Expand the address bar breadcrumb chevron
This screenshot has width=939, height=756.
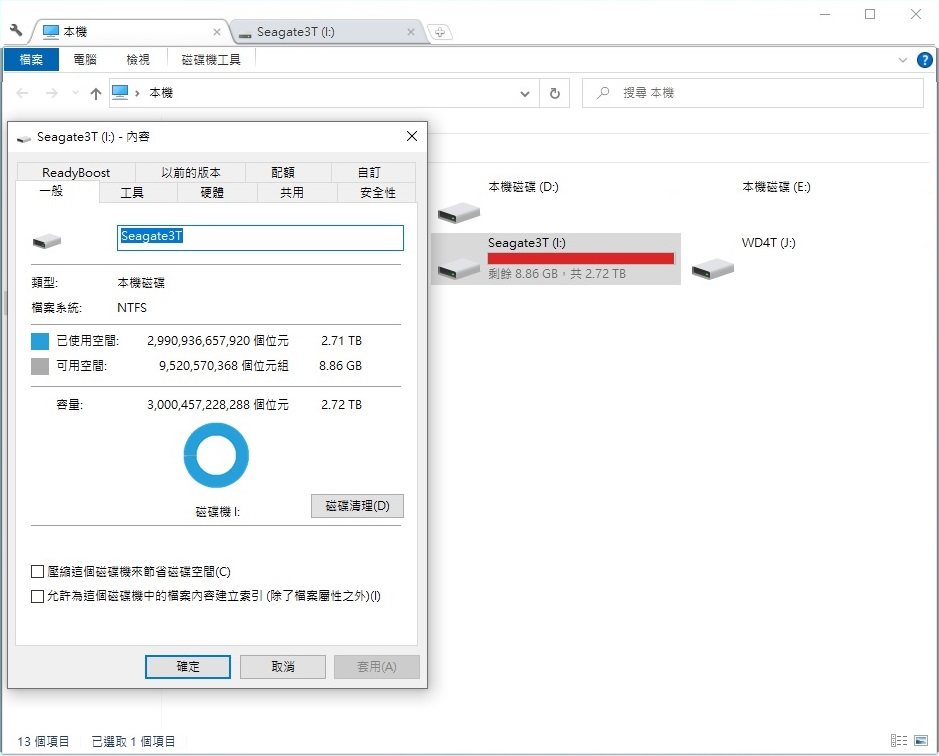137,93
